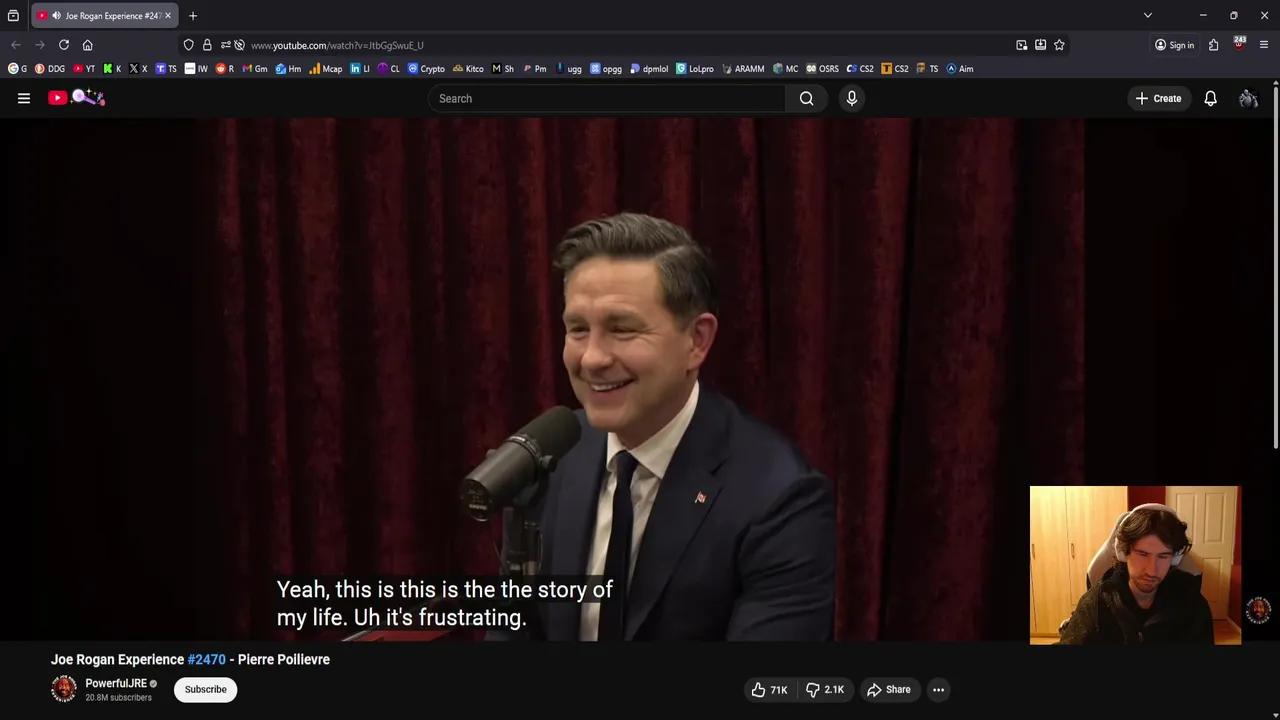Open the DDG bookmark
Viewport: 1280px width, 720px height.
point(50,69)
